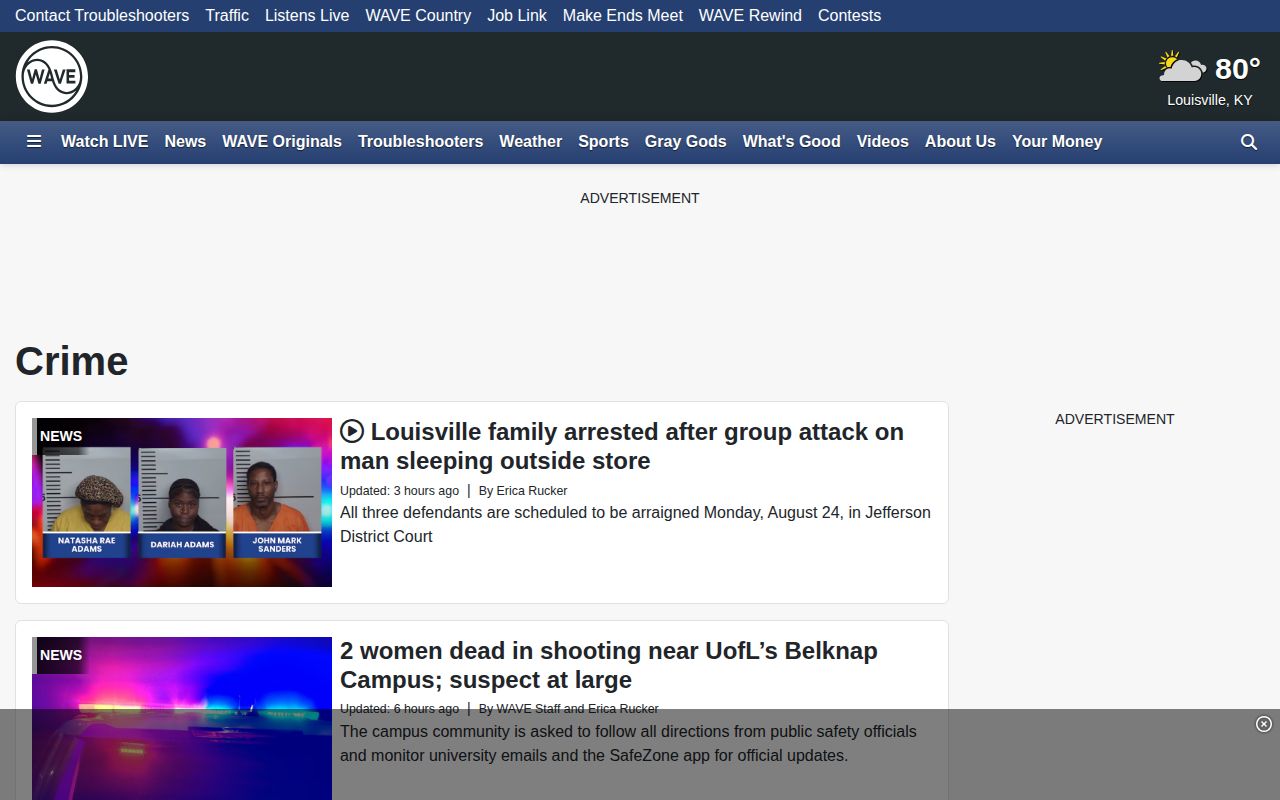Read the Louisville family arrested article
Viewport: 1280px width, 800px height.
[x=622, y=446]
